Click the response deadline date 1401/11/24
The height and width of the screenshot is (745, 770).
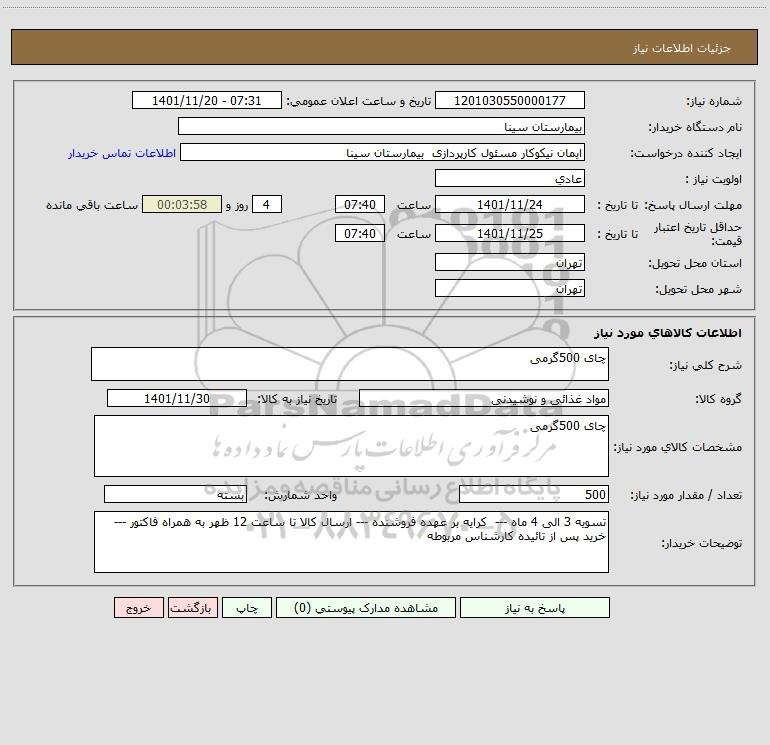click(510, 204)
